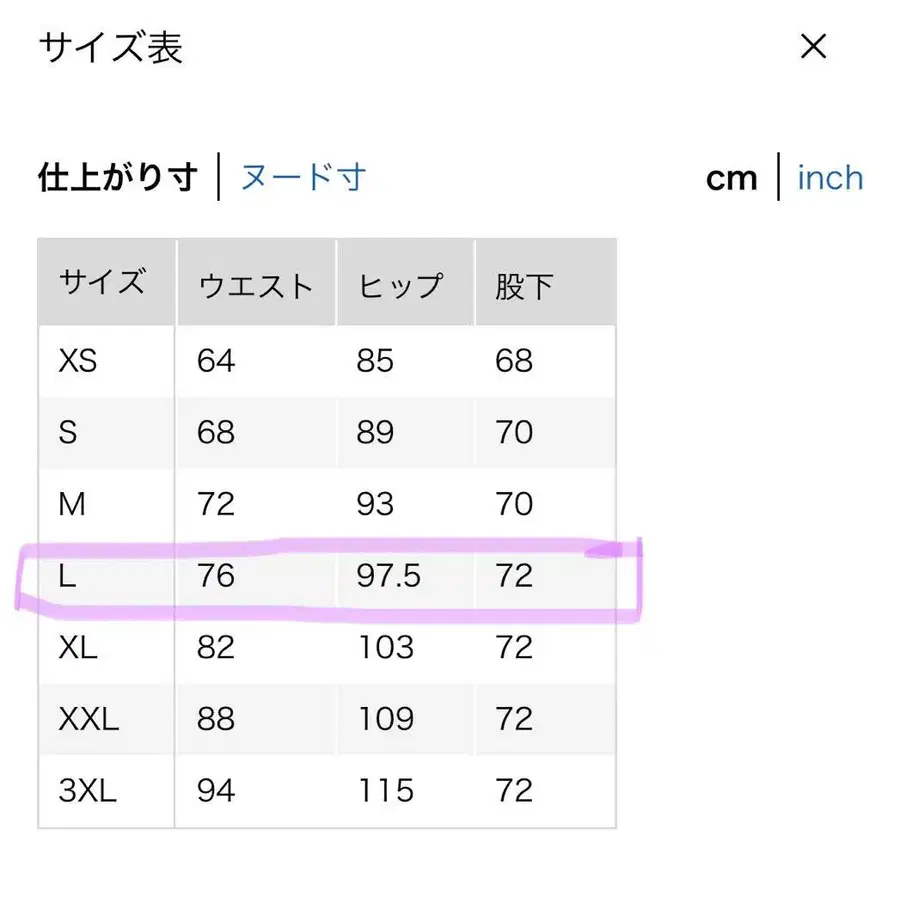Screen dimensions: 900x900
Task: Select the 仕上がり寸 measurement tab
Action: click(x=118, y=175)
